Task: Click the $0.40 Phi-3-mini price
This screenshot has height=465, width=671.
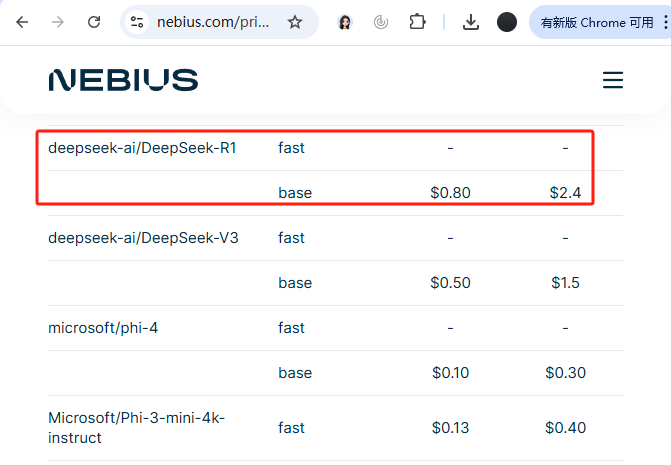Action: pos(565,428)
